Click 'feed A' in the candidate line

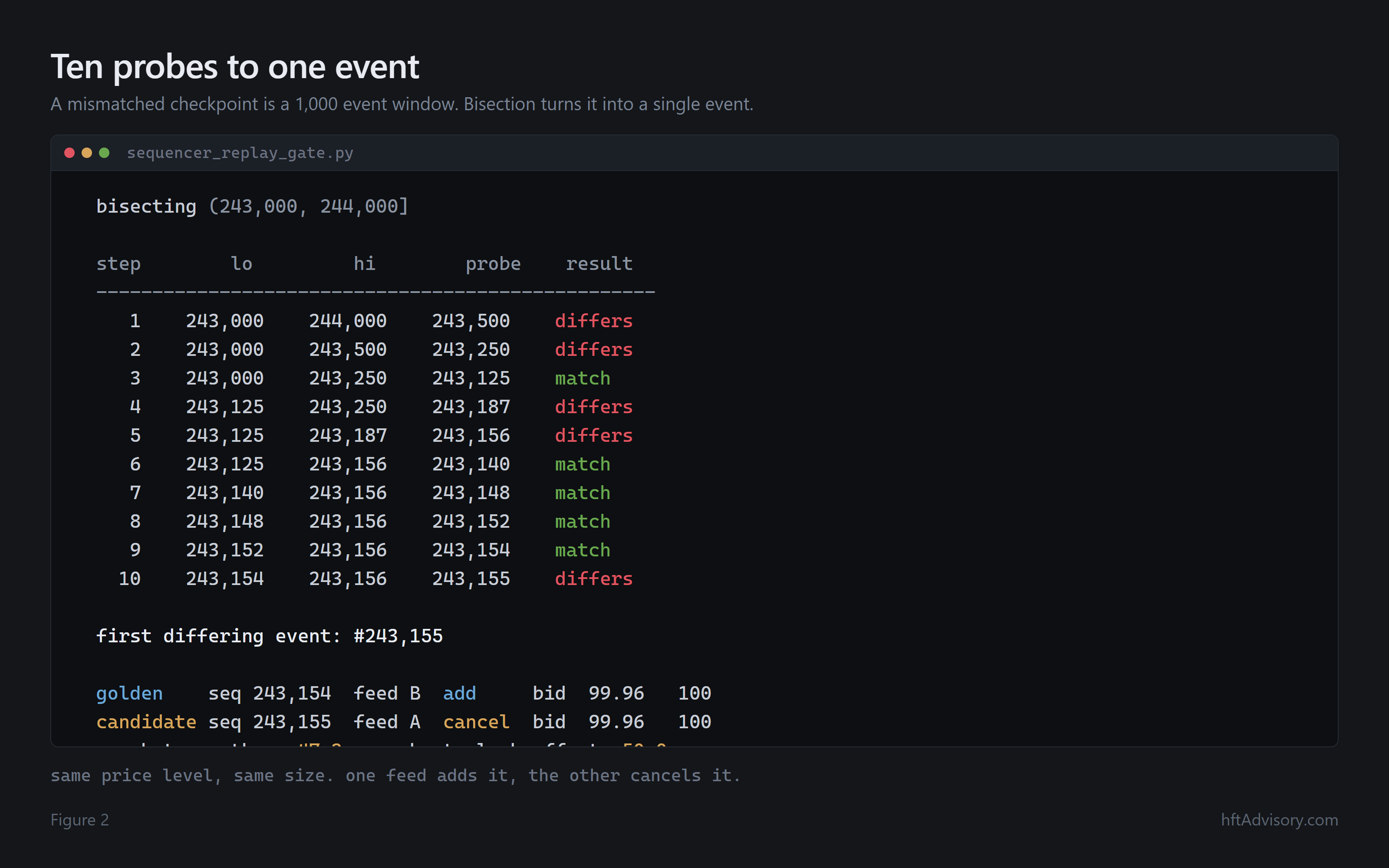(387, 722)
